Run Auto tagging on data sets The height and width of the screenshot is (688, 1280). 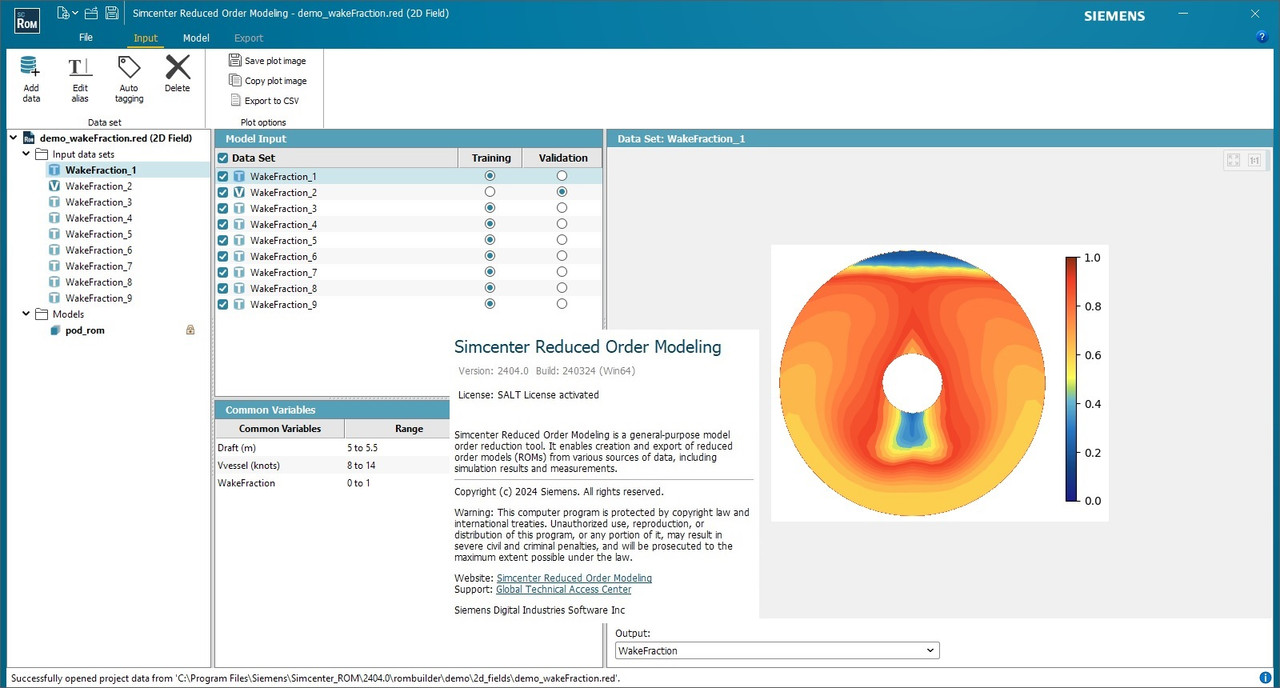point(129,67)
